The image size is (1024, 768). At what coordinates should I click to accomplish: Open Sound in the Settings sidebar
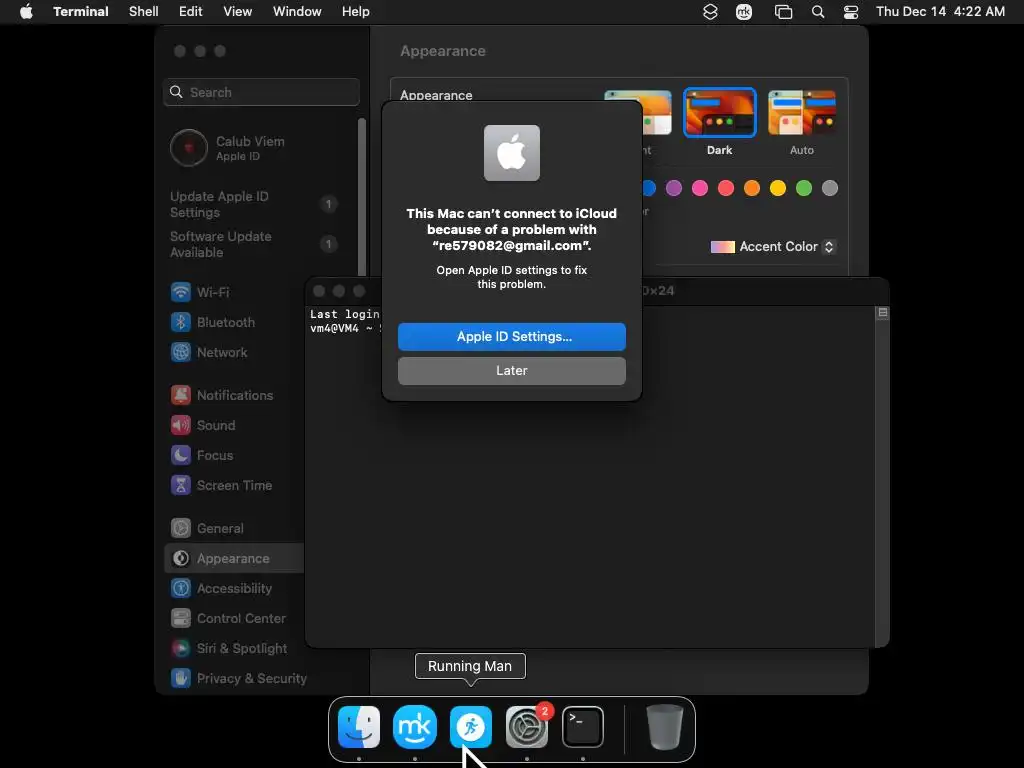click(233, 425)
